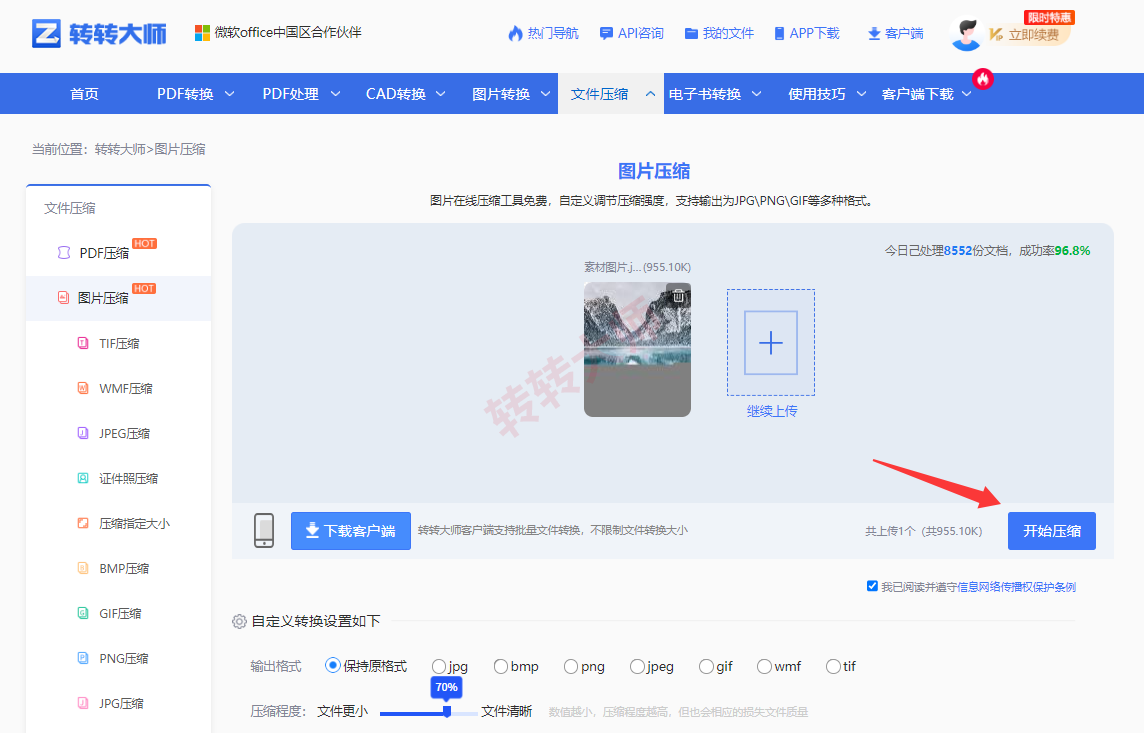Click the red fire badge on 客户端下载
Screen dimensions: 1144x733
(x=983, y=79)
